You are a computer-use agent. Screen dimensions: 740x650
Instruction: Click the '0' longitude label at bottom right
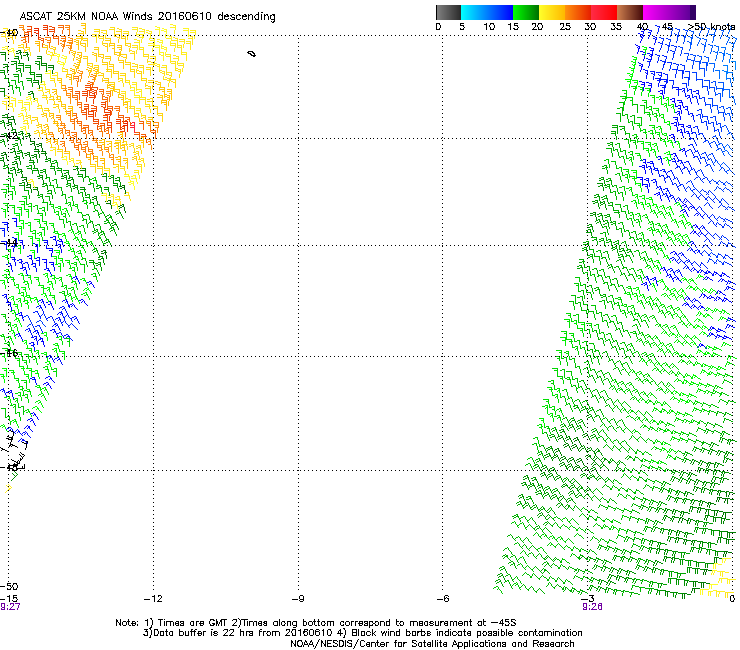732,599
